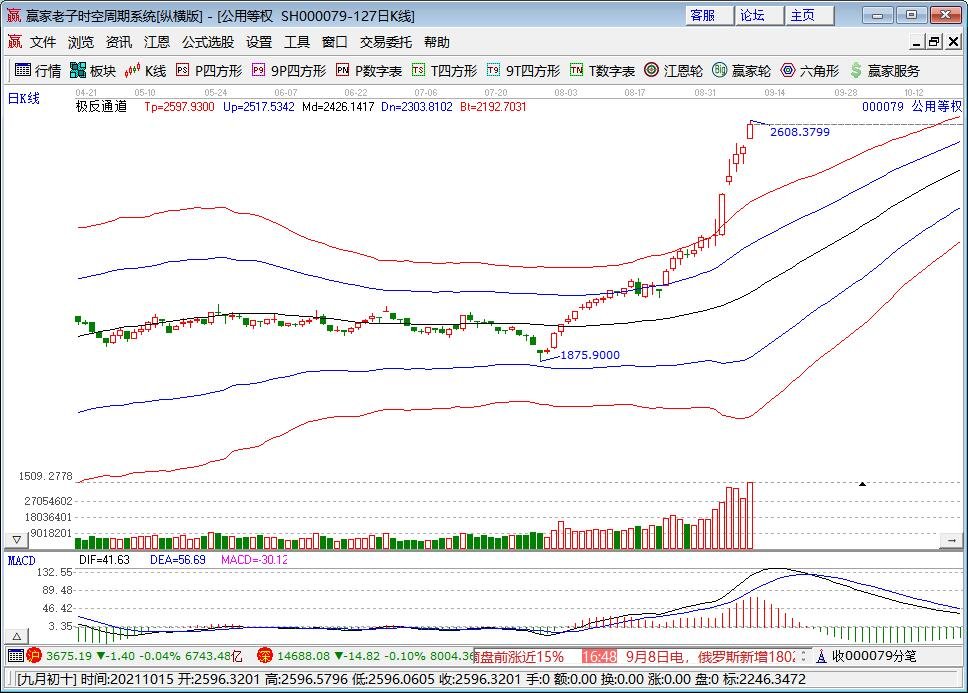The width and height of the screenshot is (968, 693).
Task: Open the 窗口 menu
Action: pos(335,42)
